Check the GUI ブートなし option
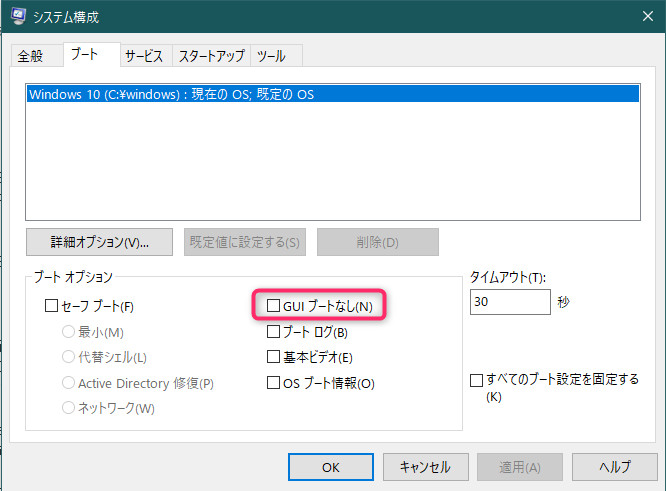Image resolution: width=666 pixels, height=491 pixels. click(275, 306)
